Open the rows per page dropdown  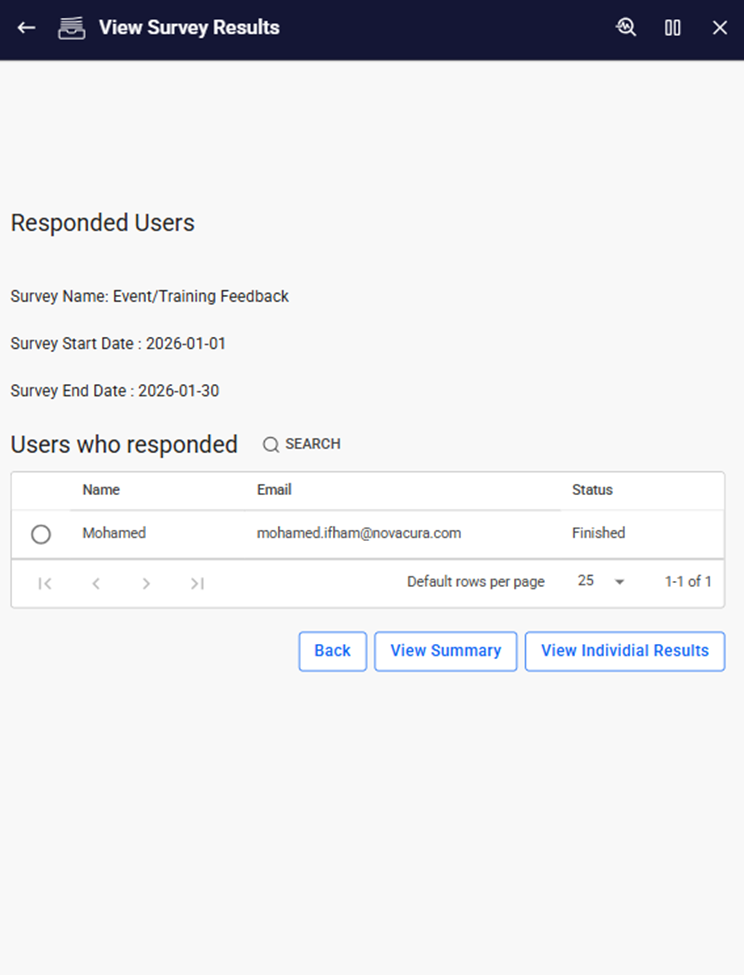click(600, 582)
